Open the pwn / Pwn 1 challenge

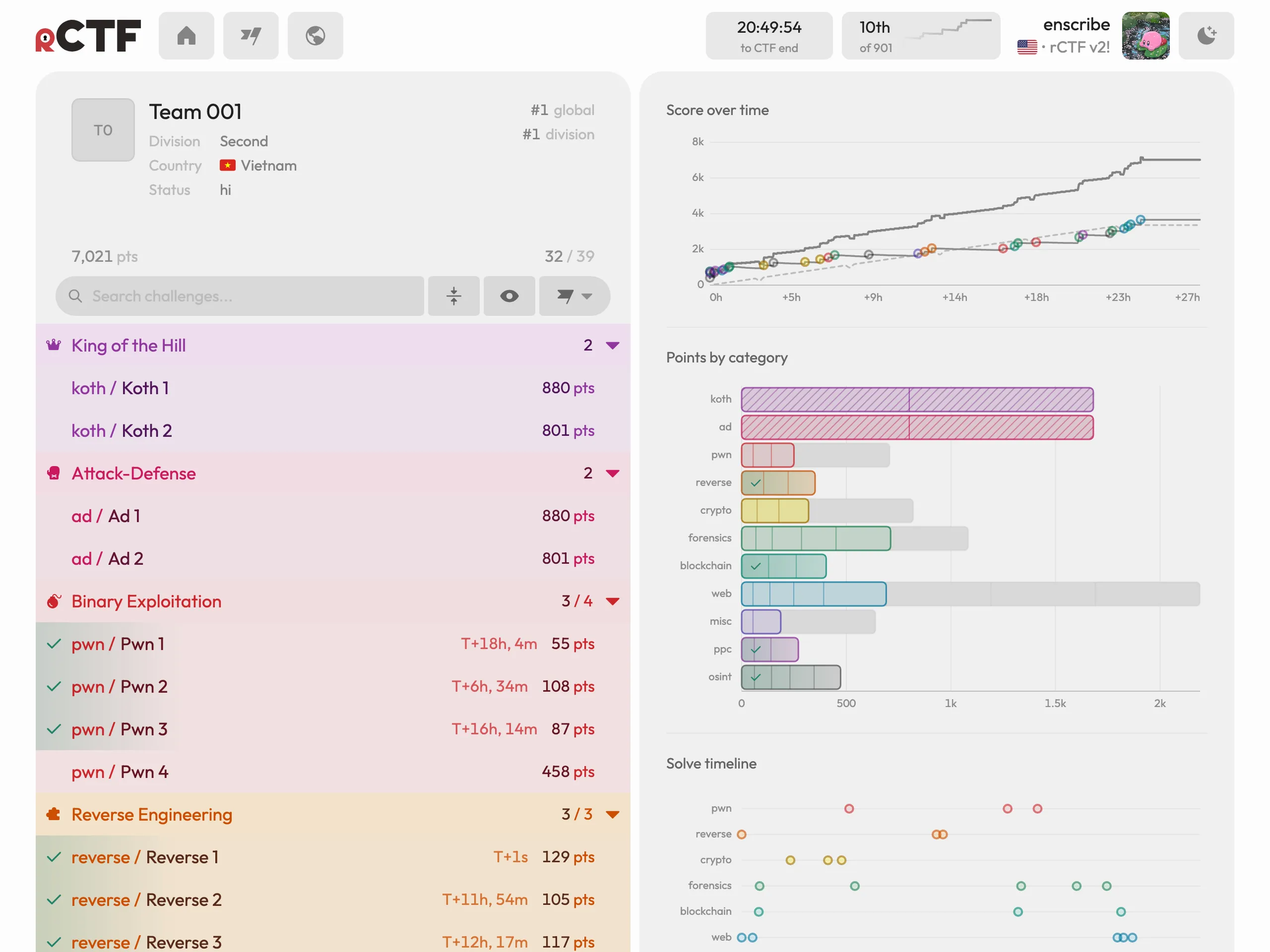point(333,644)
